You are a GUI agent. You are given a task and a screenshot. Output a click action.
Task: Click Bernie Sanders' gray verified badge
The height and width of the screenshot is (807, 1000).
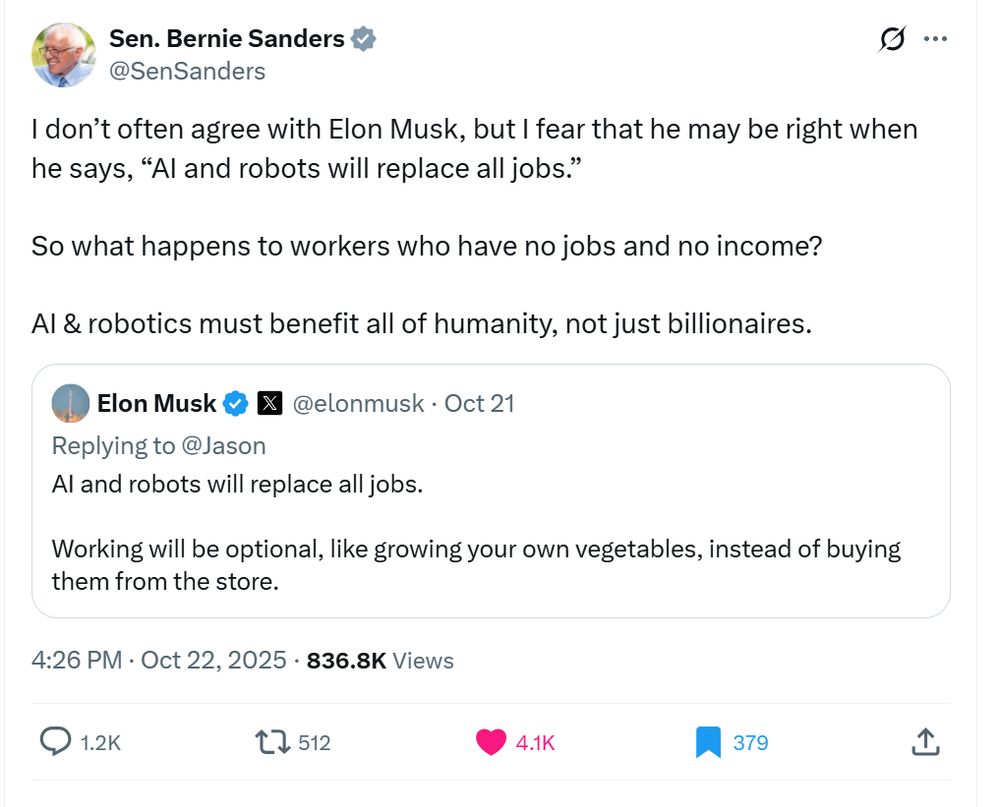(363, 39)
